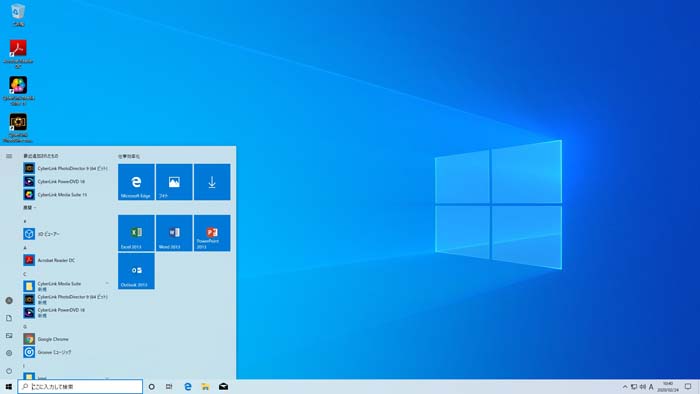
Task: Open CyberLink PhotoDirector 9 under letter C
Action: 66,299
